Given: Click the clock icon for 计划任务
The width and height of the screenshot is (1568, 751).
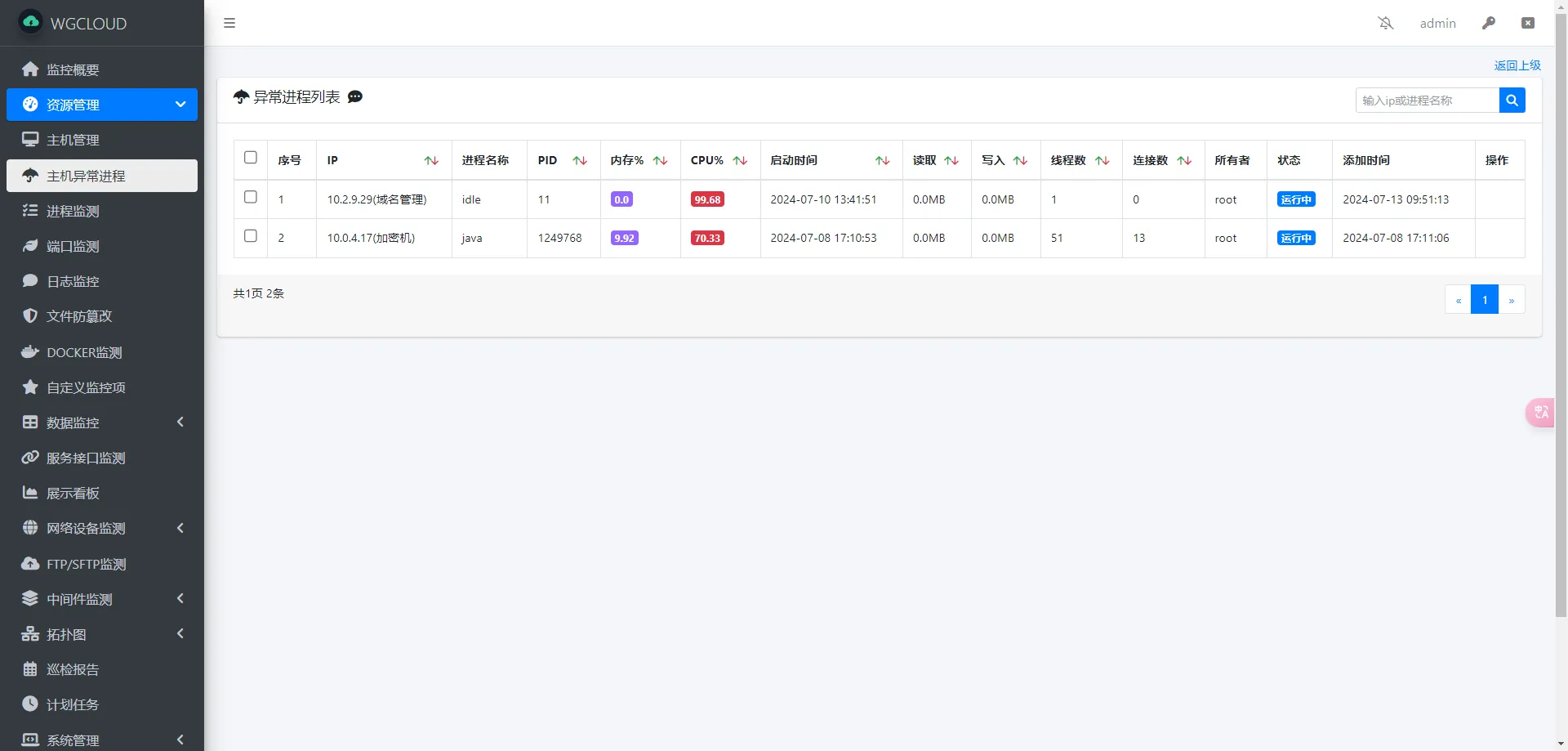Looking at the screenshot, I should click(x=30, y=704).
